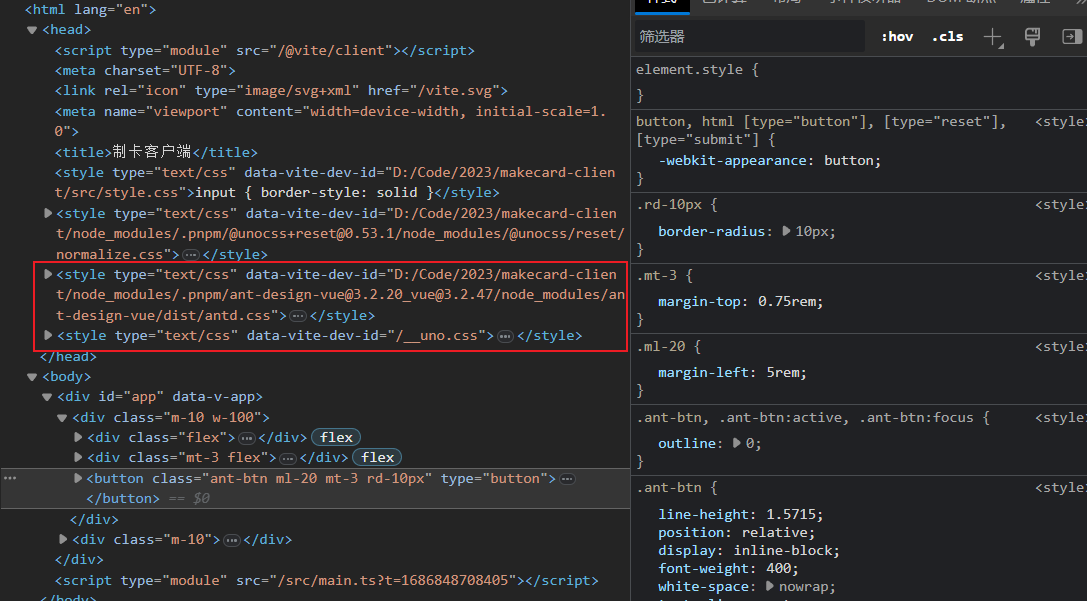Edit the font-weight value 400
The image size is (1087, 601).
pyautogui.click(x=779, y=569)
